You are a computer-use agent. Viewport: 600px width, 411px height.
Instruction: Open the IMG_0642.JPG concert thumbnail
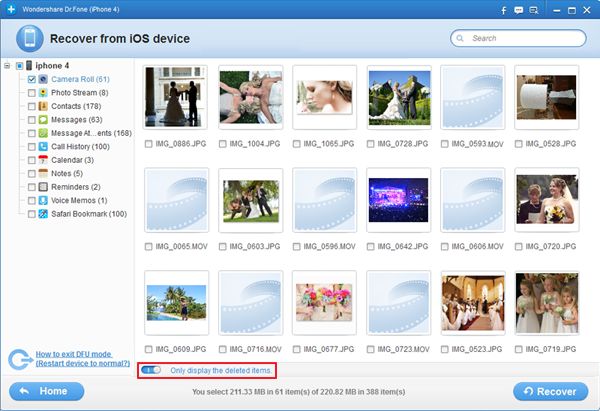click(399, 200)
